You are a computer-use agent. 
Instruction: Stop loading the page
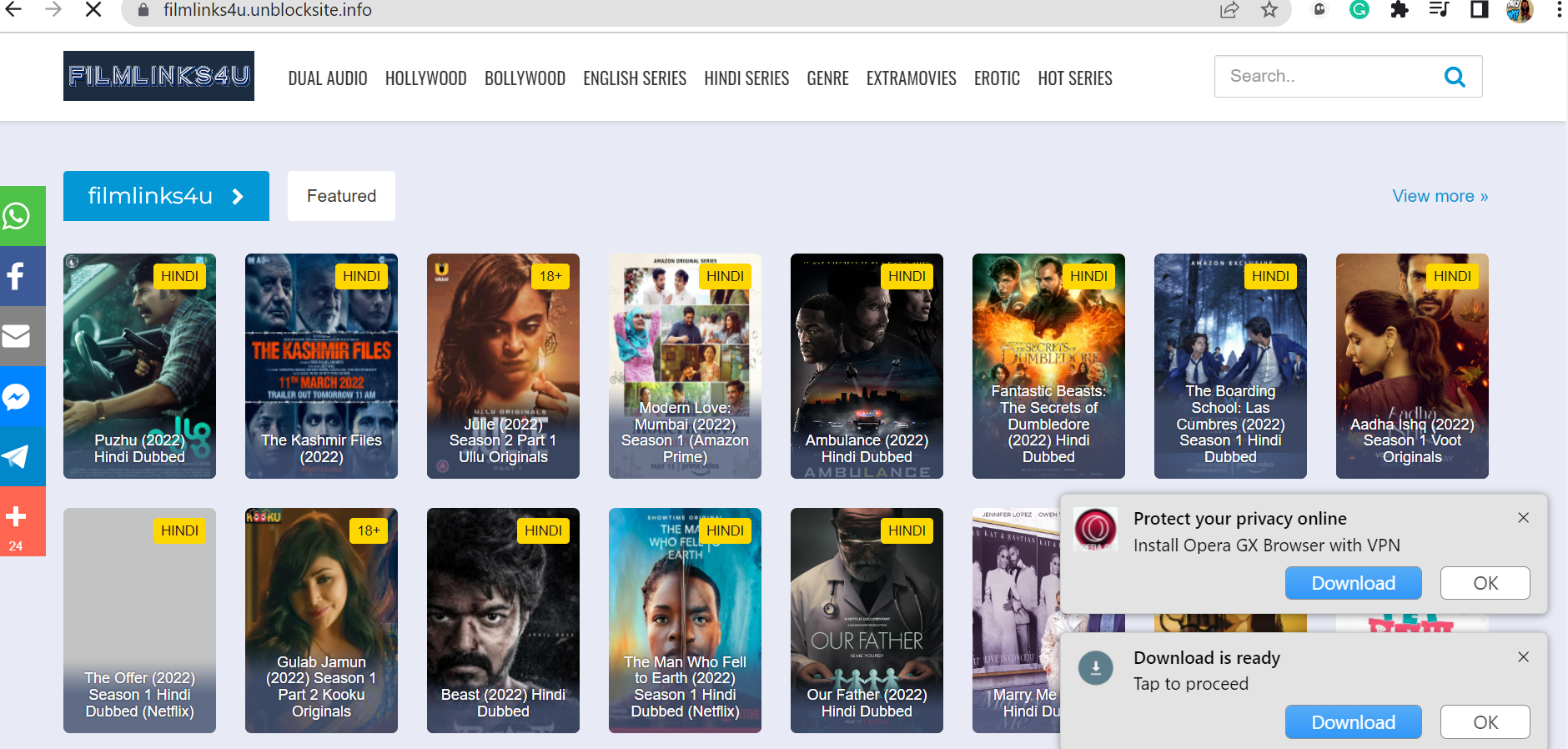point(93,10)
